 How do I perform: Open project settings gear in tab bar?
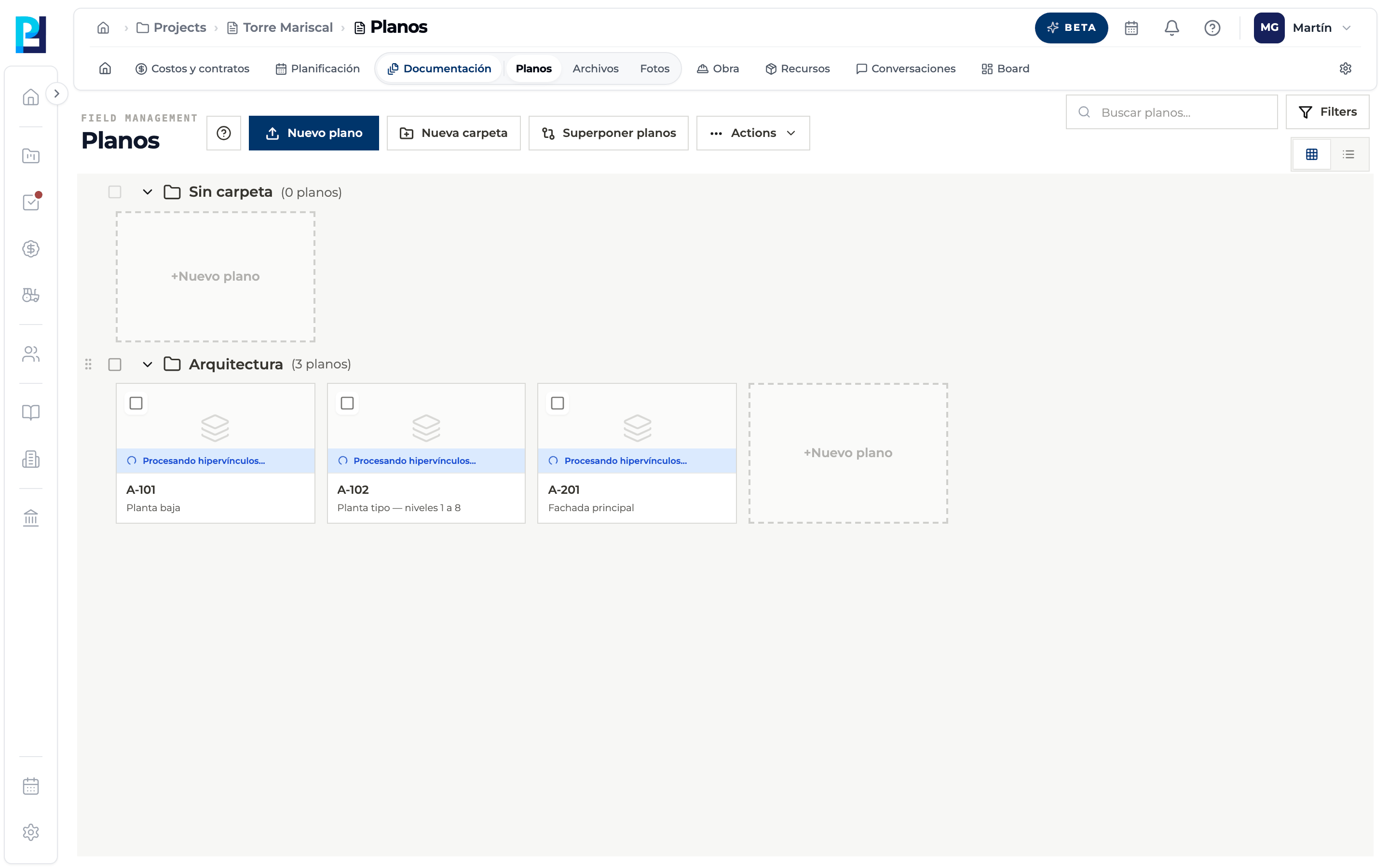tap(1345, 68)
